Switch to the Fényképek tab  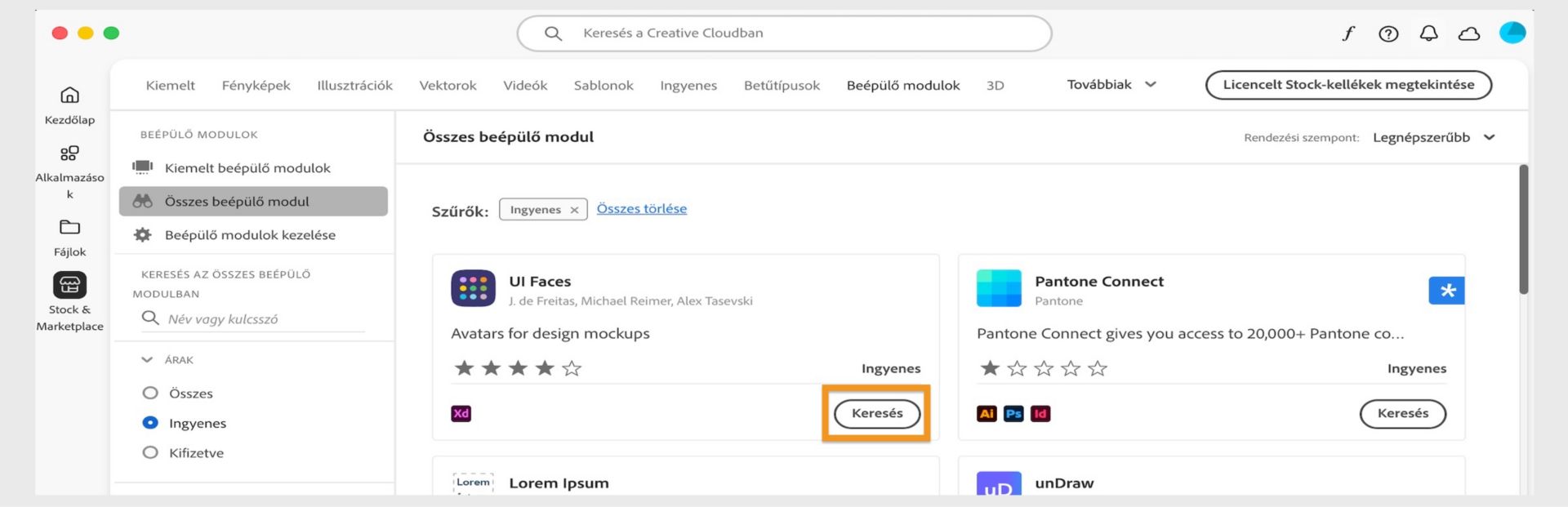256,86
